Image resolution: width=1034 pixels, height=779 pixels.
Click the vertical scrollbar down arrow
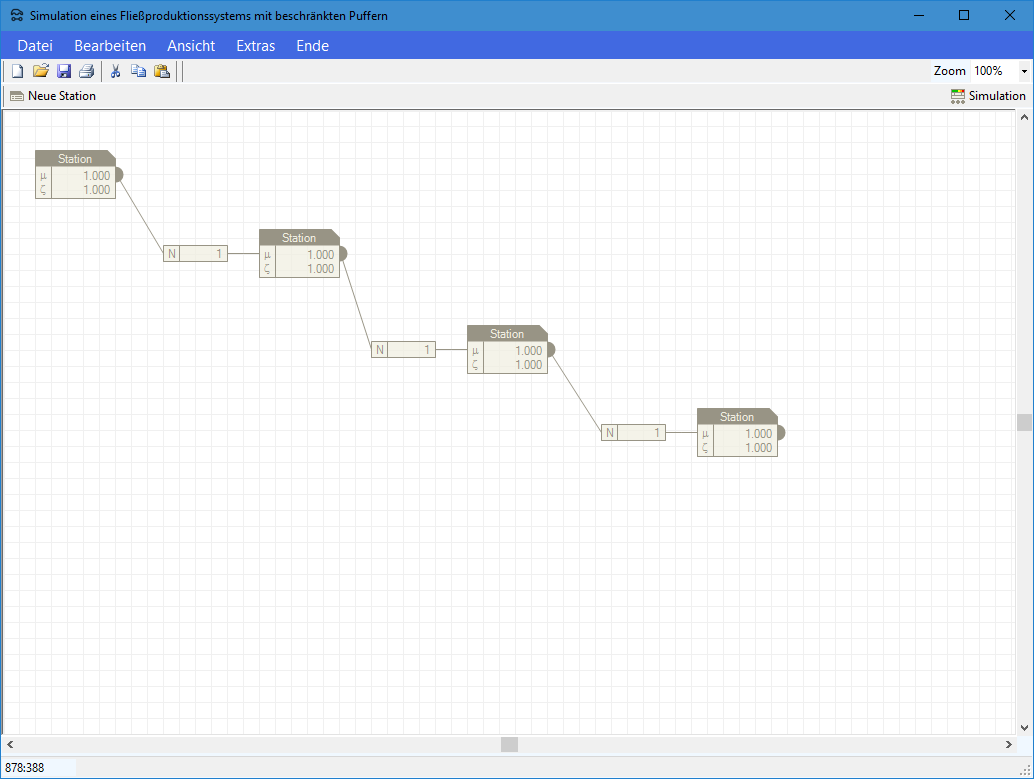click(1024, 727)
